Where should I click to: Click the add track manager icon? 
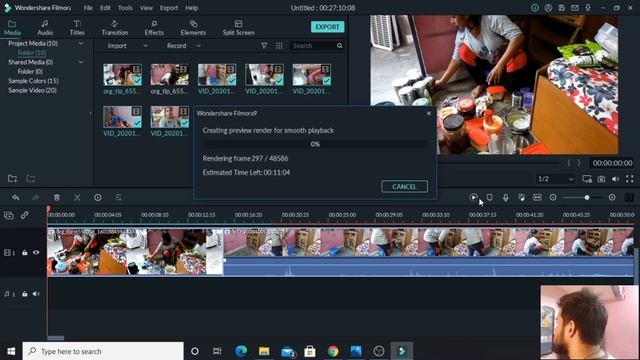9,215
